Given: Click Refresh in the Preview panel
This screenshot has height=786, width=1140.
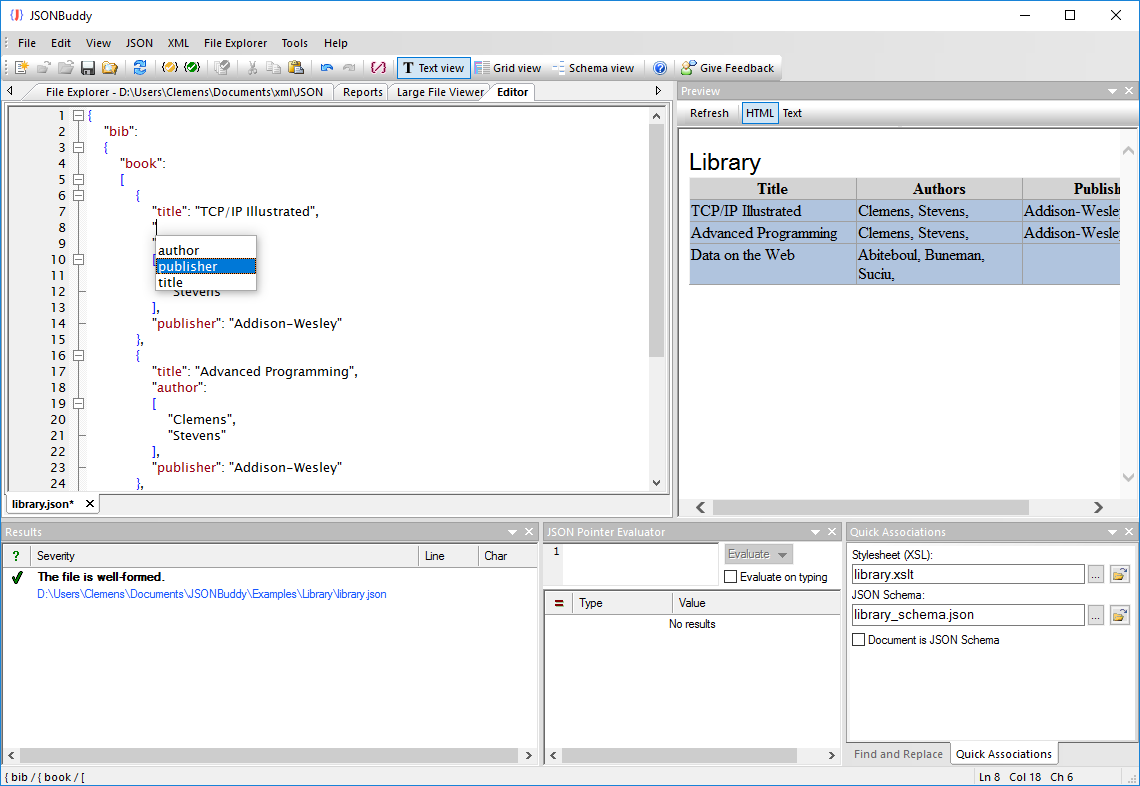Looking at the screenshot, I should [709, 113].
